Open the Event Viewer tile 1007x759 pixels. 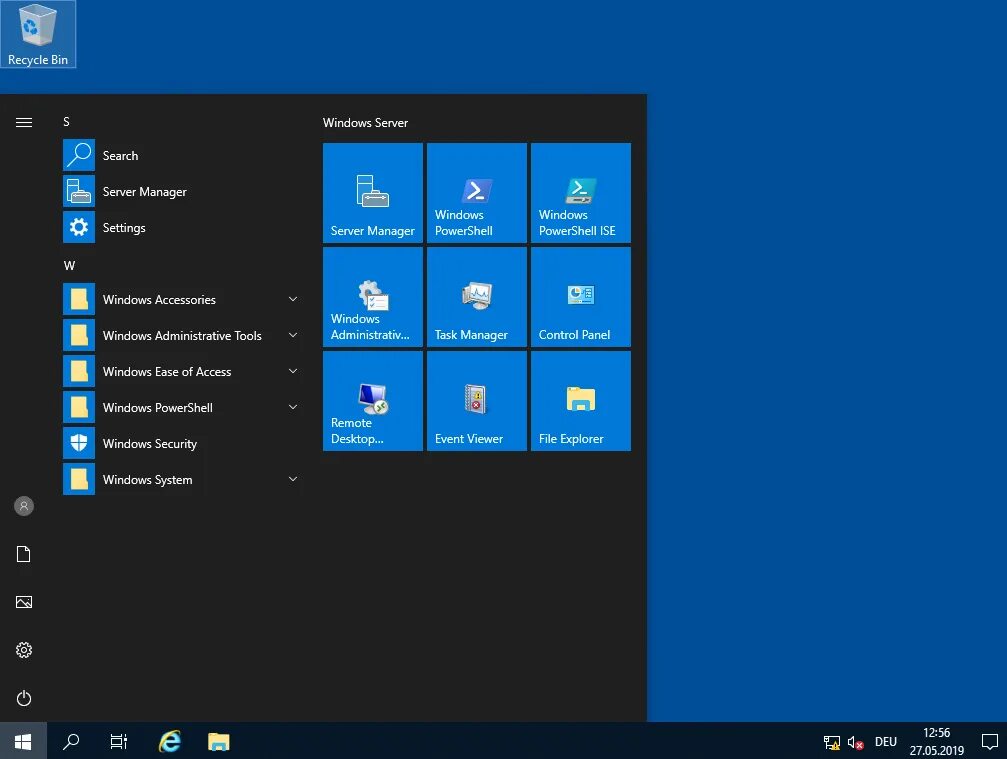tap(477, 401)
